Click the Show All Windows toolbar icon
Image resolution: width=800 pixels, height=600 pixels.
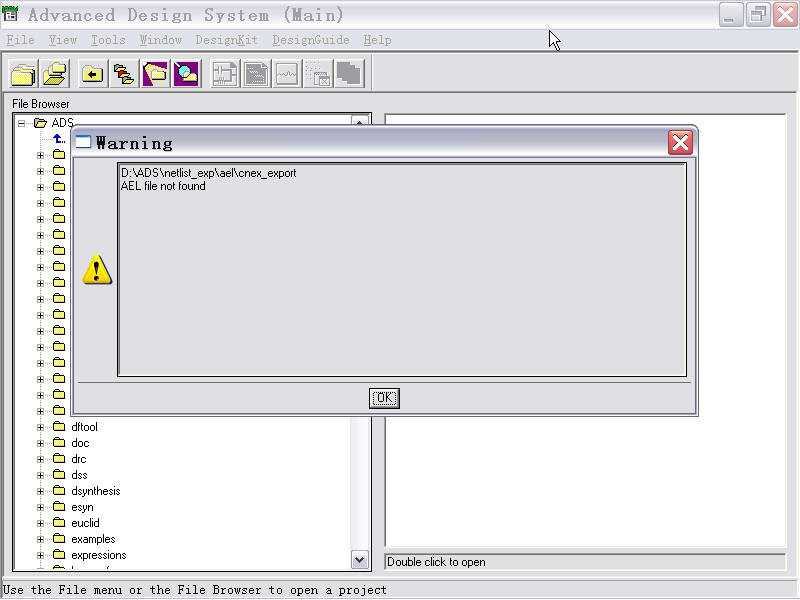tap(349, 74)
